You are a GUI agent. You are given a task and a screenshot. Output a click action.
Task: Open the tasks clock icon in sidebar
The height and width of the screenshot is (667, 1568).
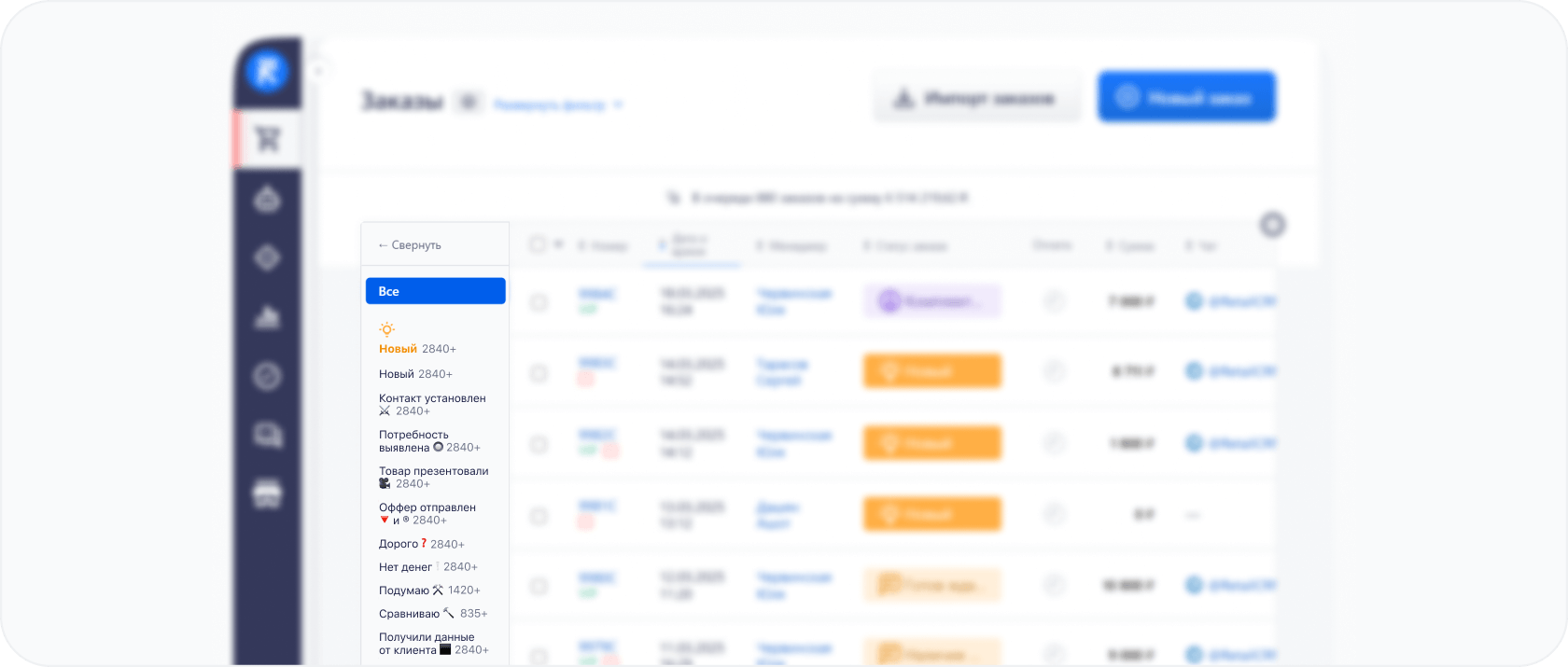pyautogui.click(x=268, y=376)
